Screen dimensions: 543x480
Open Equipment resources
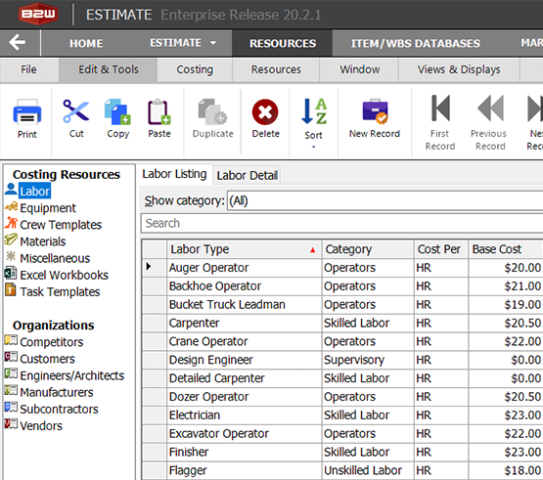click(x=47, y=208)
